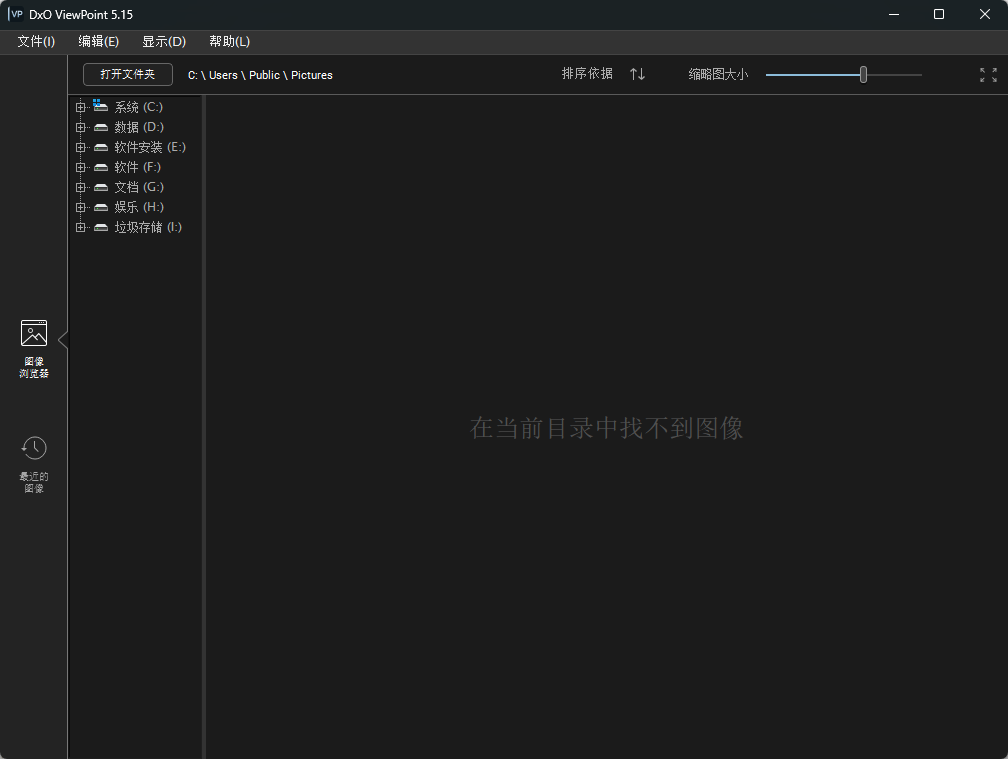Screen dimensions: 1008x759
Task: Select the 娱乐 (H:) drive label
Action: (139, 207)
